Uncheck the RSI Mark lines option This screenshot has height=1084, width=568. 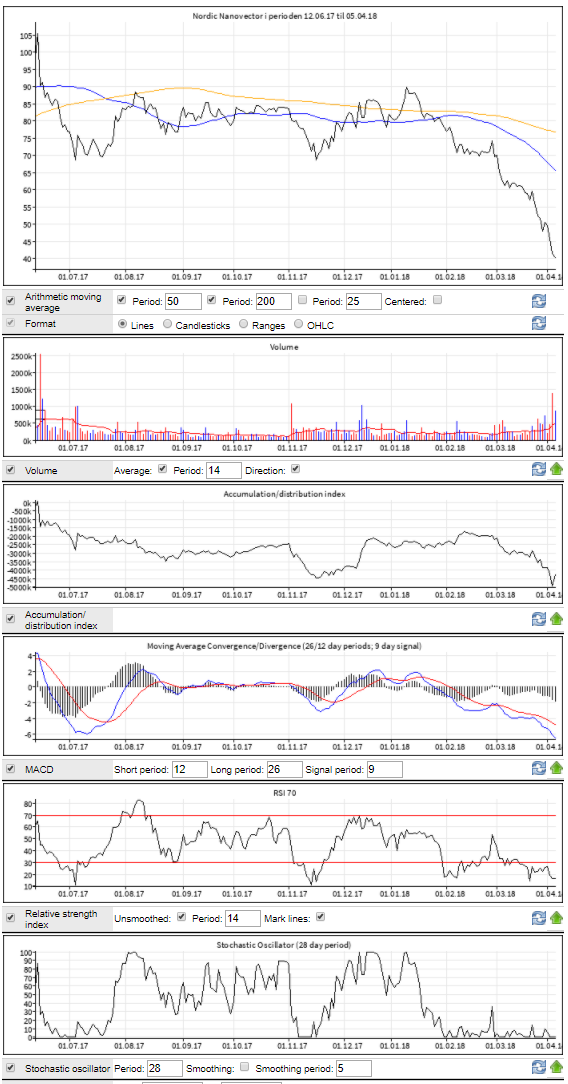point(321,917)
